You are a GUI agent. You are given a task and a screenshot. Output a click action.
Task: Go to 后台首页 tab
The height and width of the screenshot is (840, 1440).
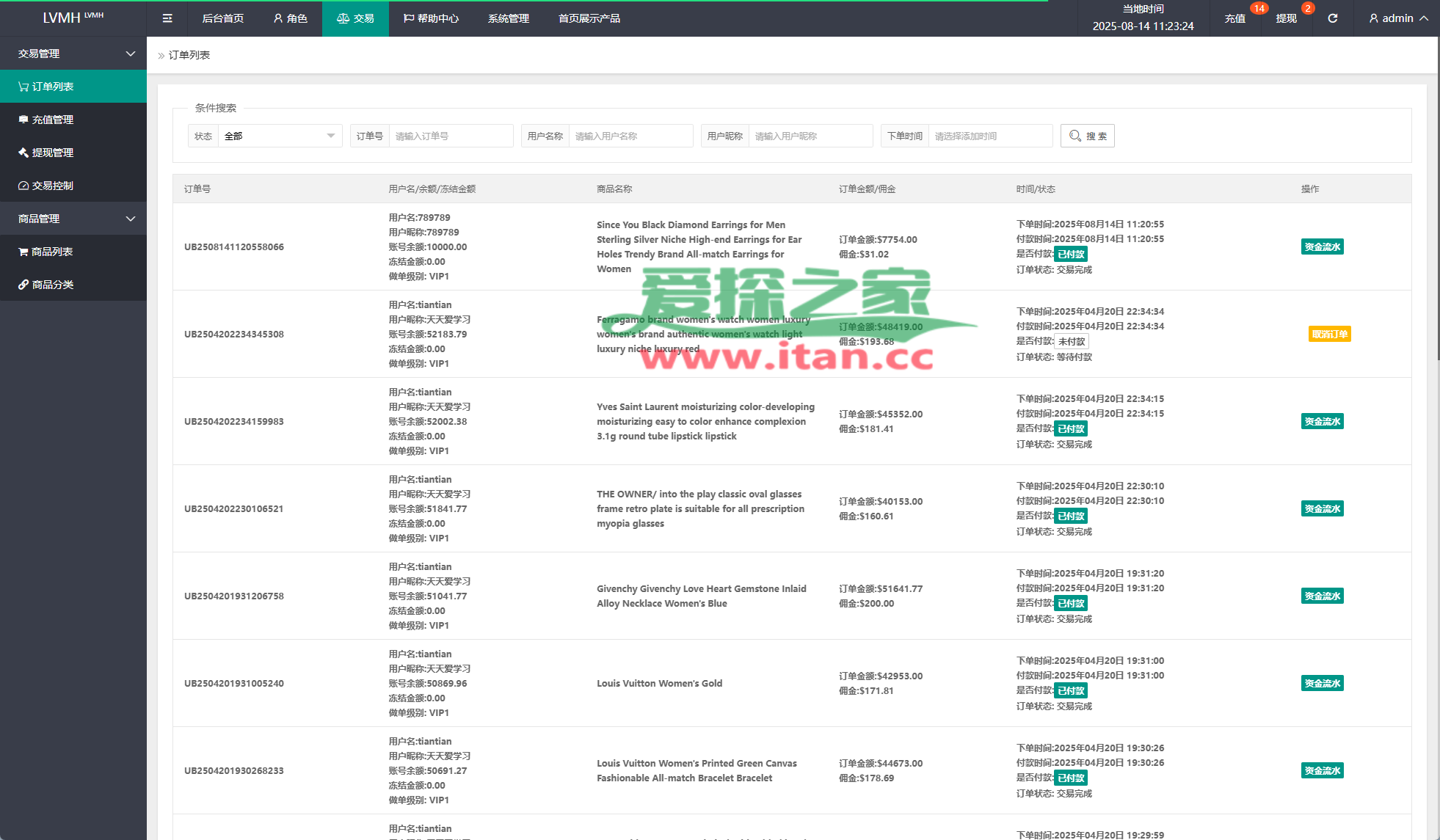coord(223,18)
